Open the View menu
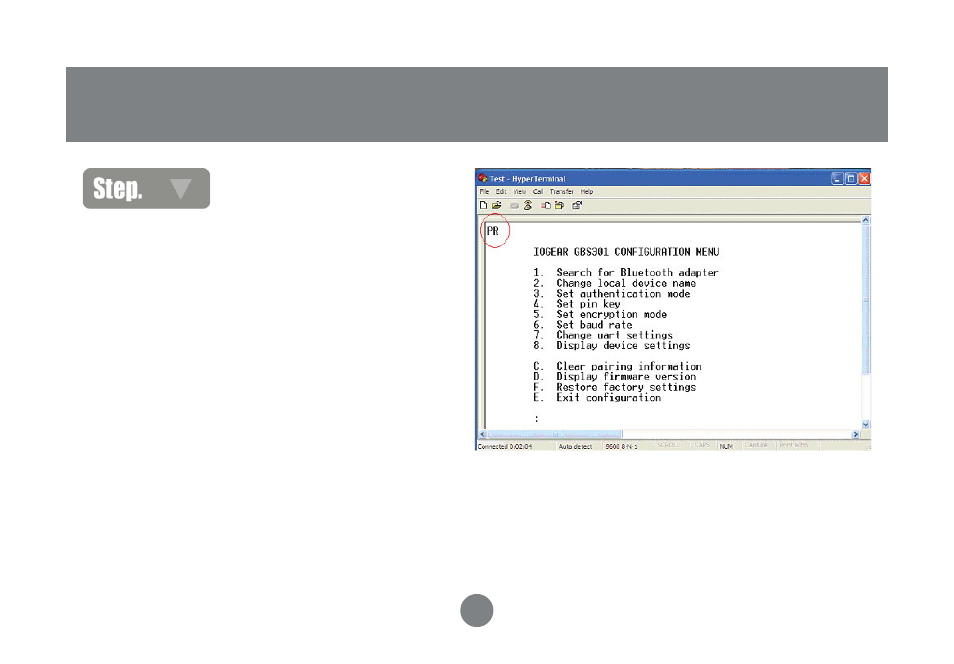This screenshot has height=664, width=954. [520, 192]
